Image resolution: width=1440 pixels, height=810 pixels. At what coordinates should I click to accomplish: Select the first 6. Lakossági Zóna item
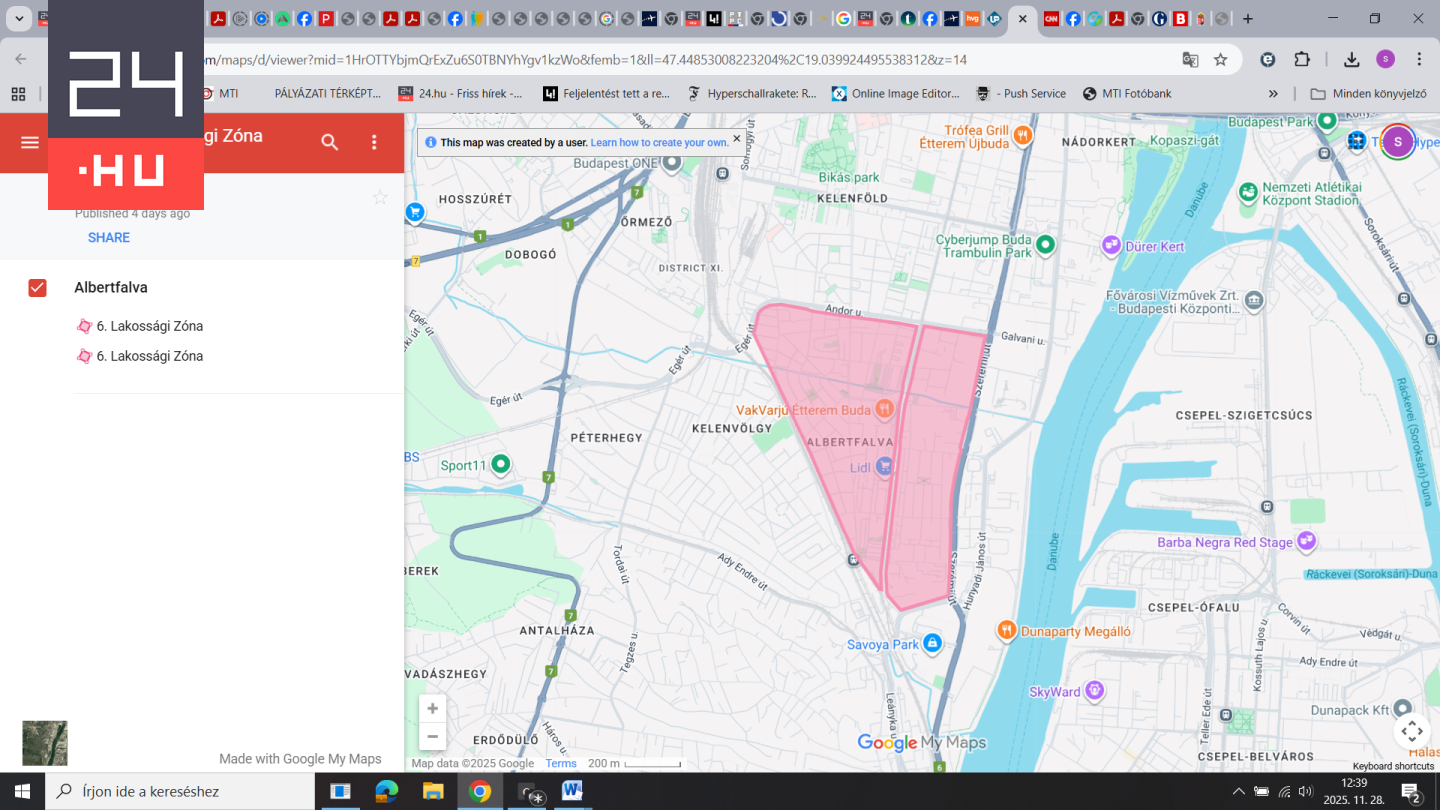click(149, 326)
